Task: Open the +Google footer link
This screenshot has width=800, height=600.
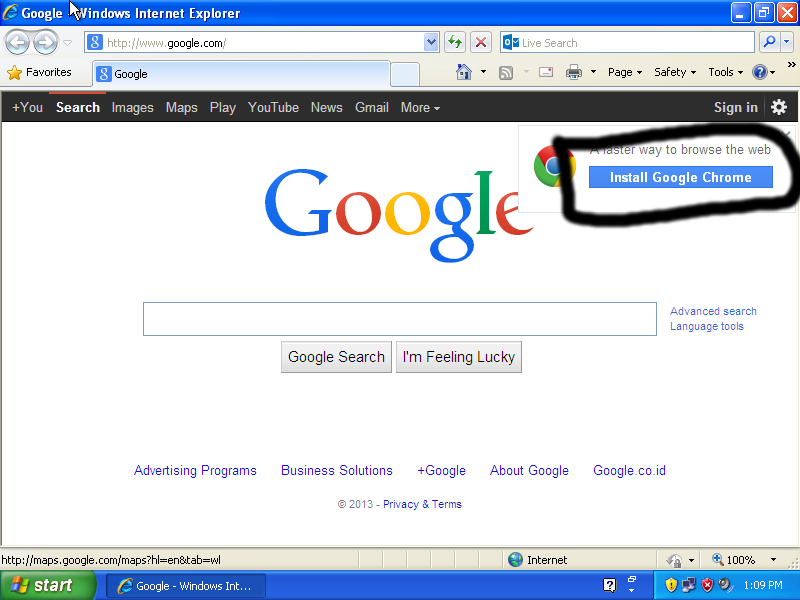Action: [x=441, y=470]
